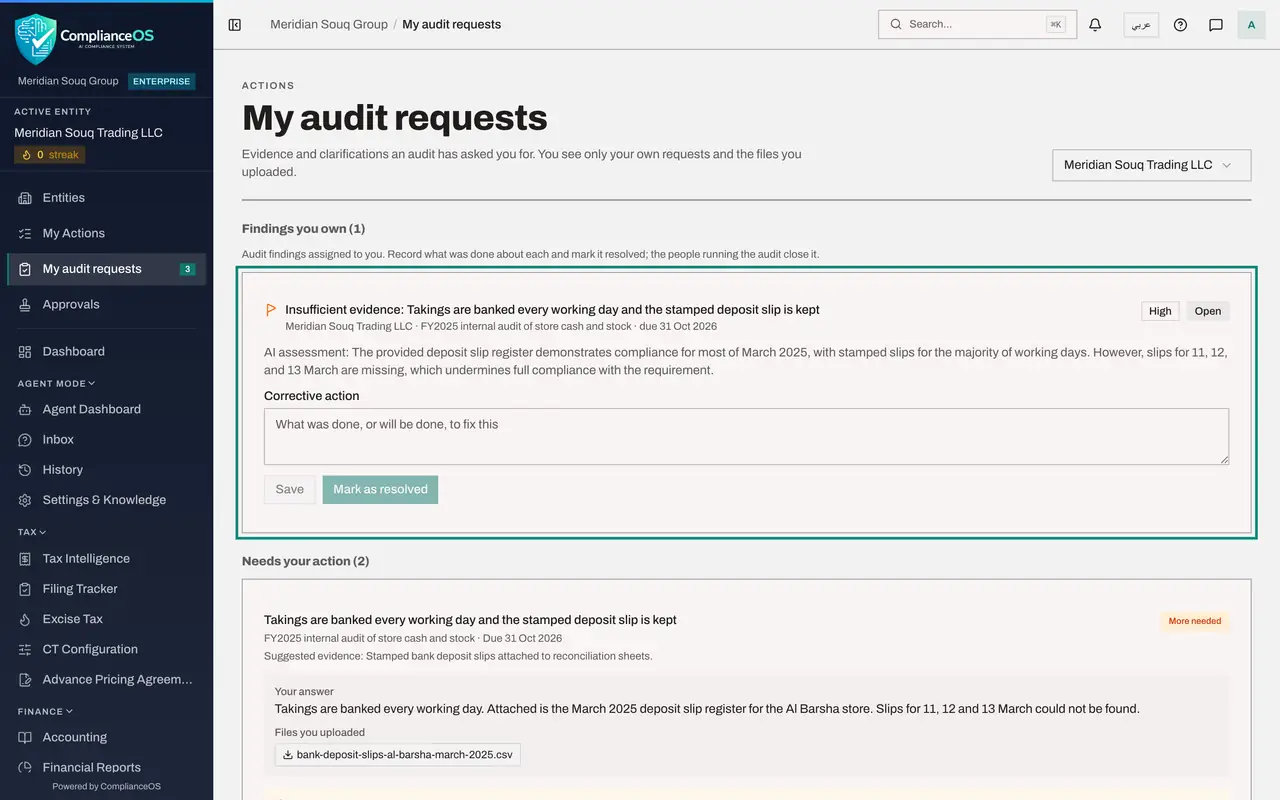The image size is (1280, 800).
Task: Open the notifications bell
Action: (1095, 25)
